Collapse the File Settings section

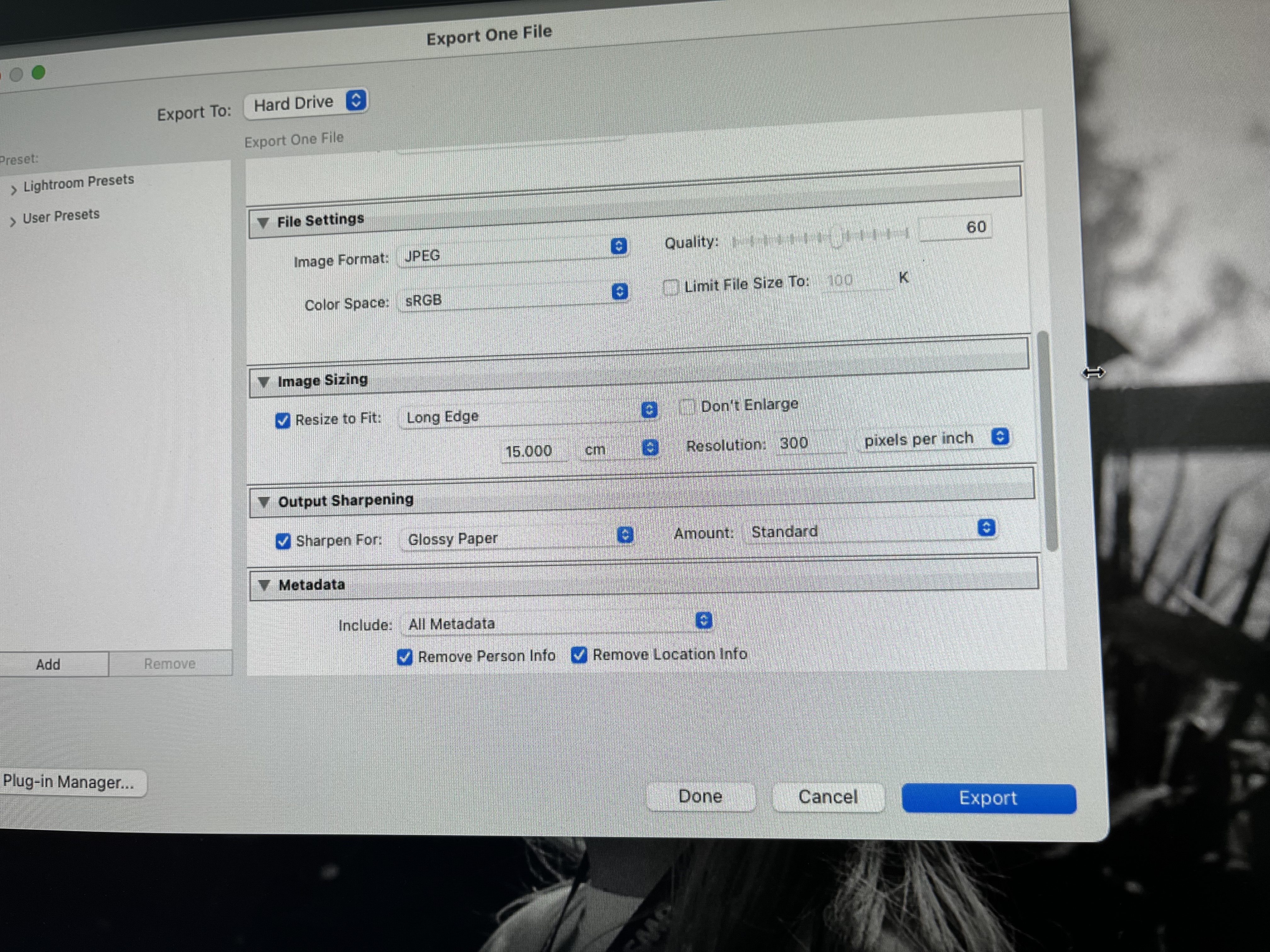click(263, 223)
